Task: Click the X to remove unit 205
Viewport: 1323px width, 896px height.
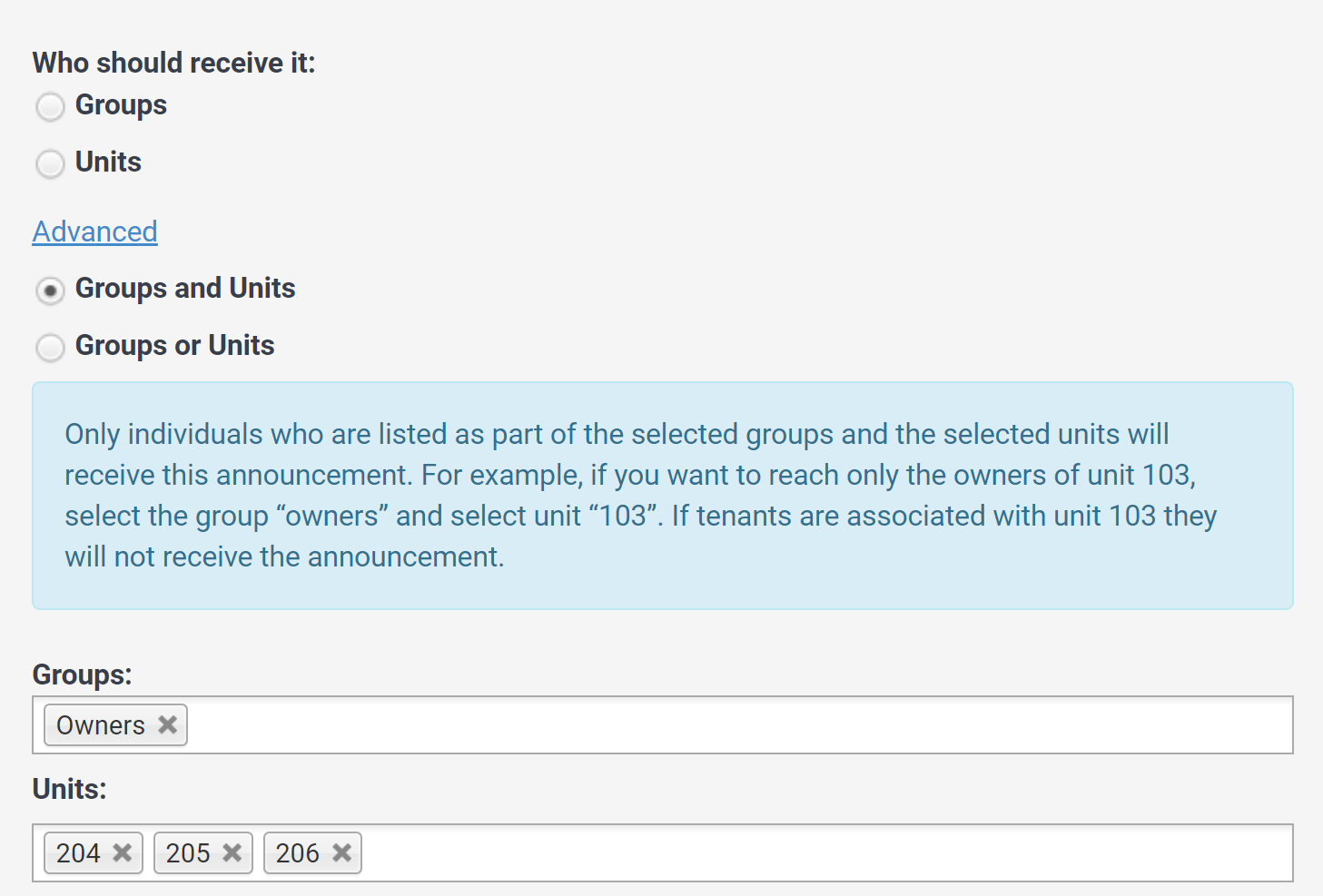Action: pos(232,852)
